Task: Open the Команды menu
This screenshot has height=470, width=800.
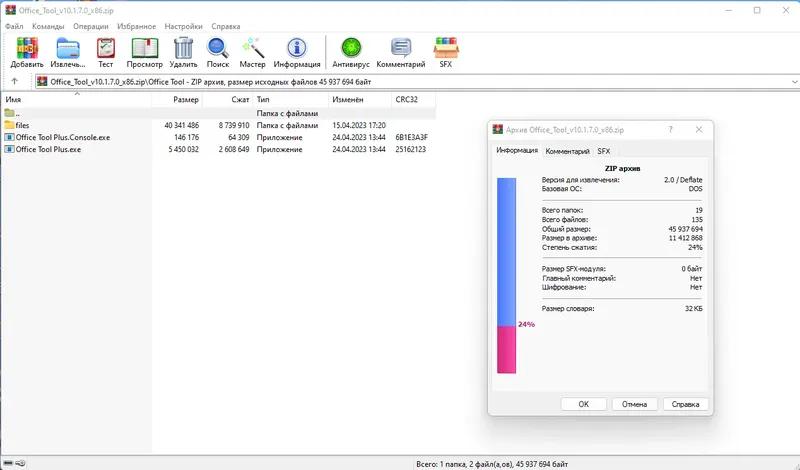Action: point(48,26)
